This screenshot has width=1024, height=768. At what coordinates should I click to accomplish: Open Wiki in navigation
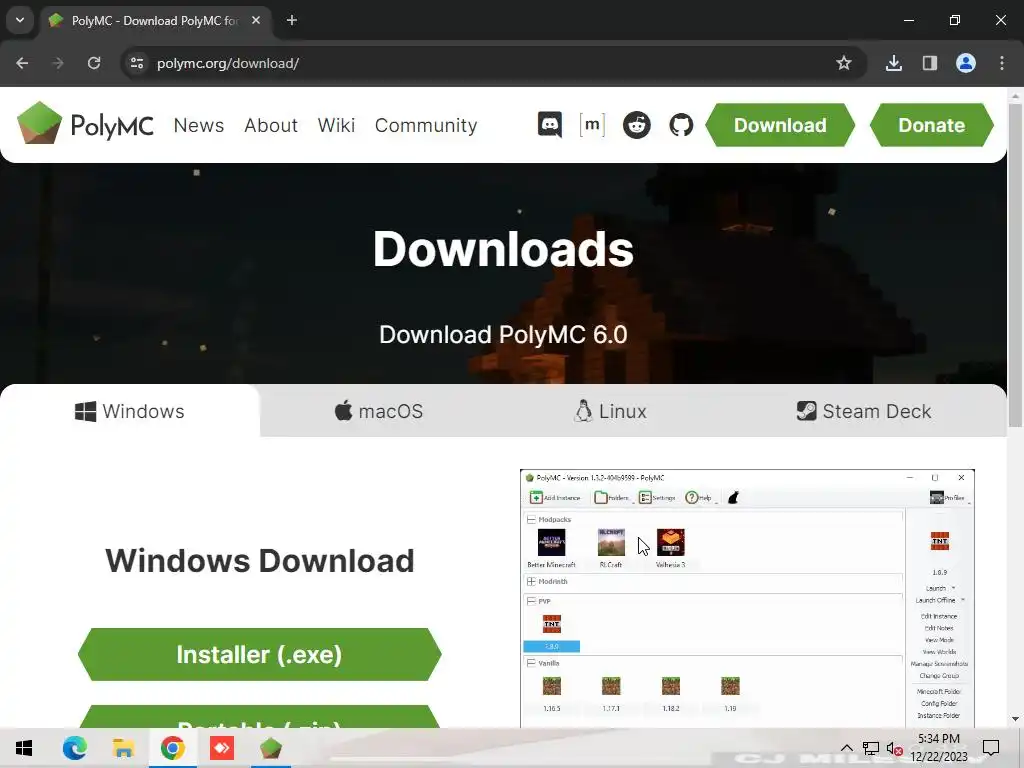point(336,125)
